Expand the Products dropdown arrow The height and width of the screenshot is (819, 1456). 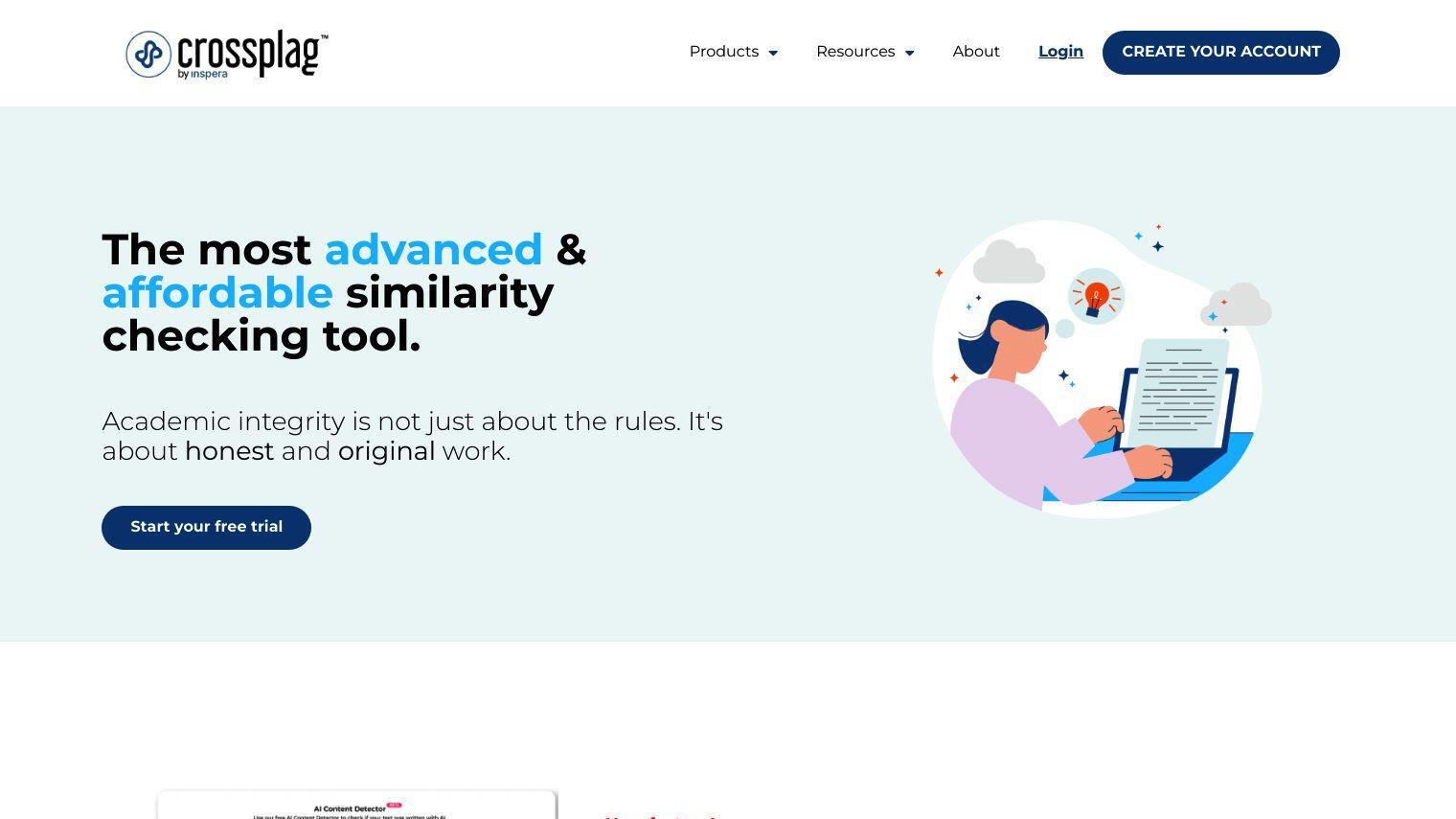[x=773, y=53]
